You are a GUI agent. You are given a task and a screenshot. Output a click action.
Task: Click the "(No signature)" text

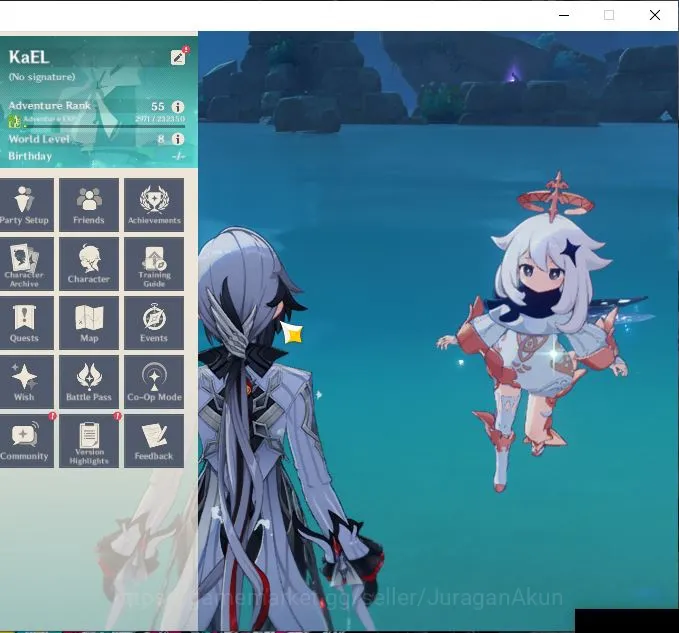click(42, 77)
